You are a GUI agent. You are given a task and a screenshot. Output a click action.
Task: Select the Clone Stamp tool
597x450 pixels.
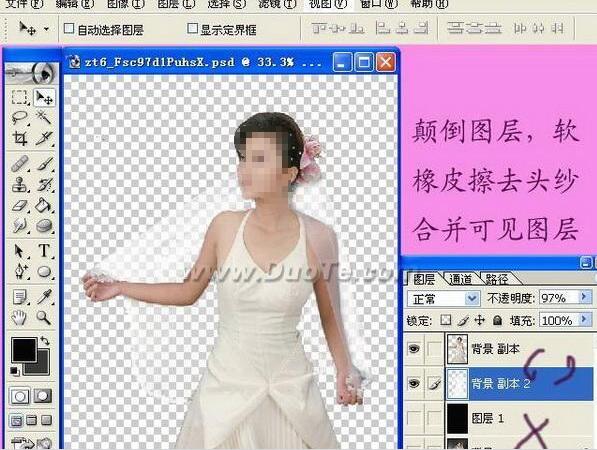coord(19,185)
